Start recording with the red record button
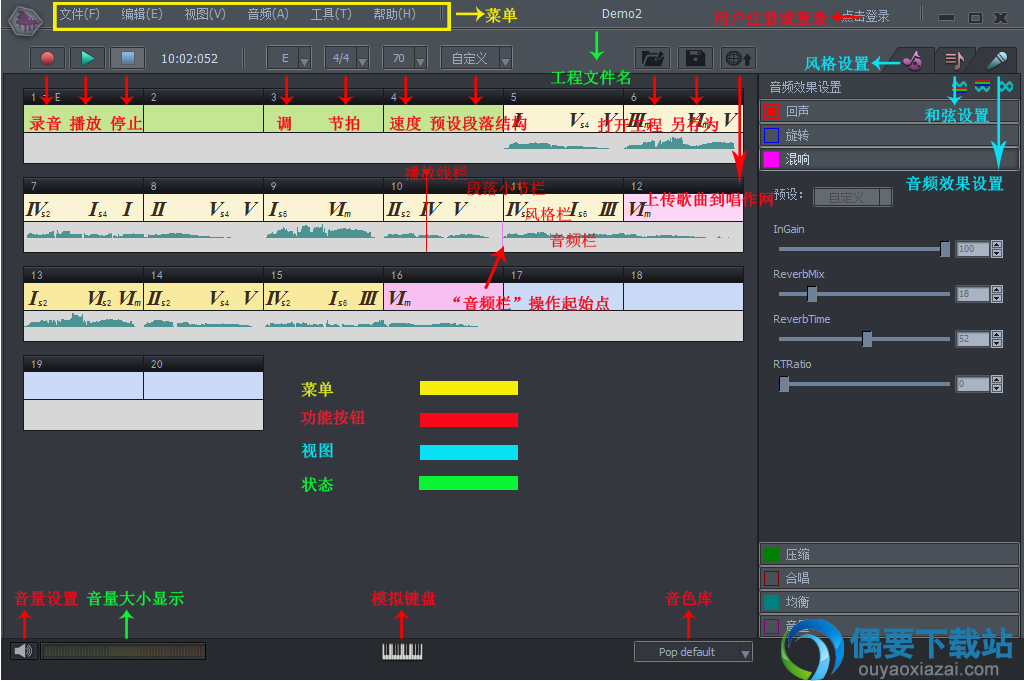This screenshot has height=681, width=1024. pyautogui.click(x=47, y=58)
